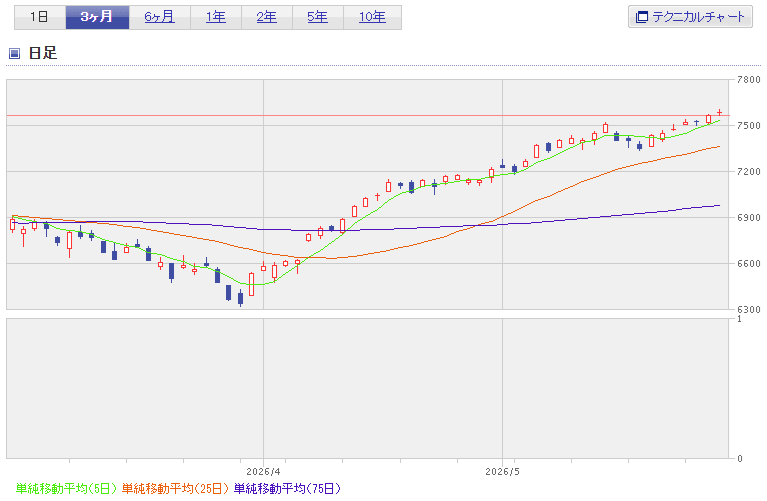The height and width of the screenshot is (501, 767).
Task: Click the 6600 price axis label
Action: point(748,264)
